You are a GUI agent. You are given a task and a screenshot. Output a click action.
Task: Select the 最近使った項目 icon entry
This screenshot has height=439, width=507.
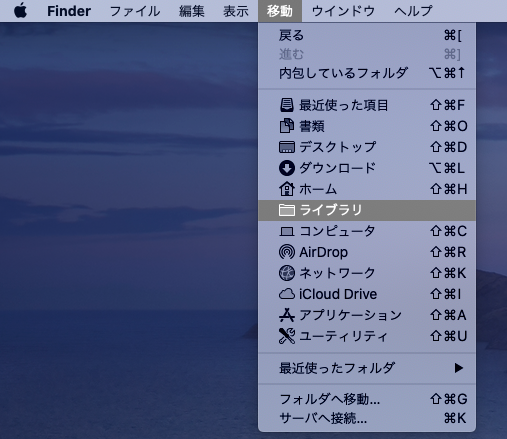pos(287,105)
